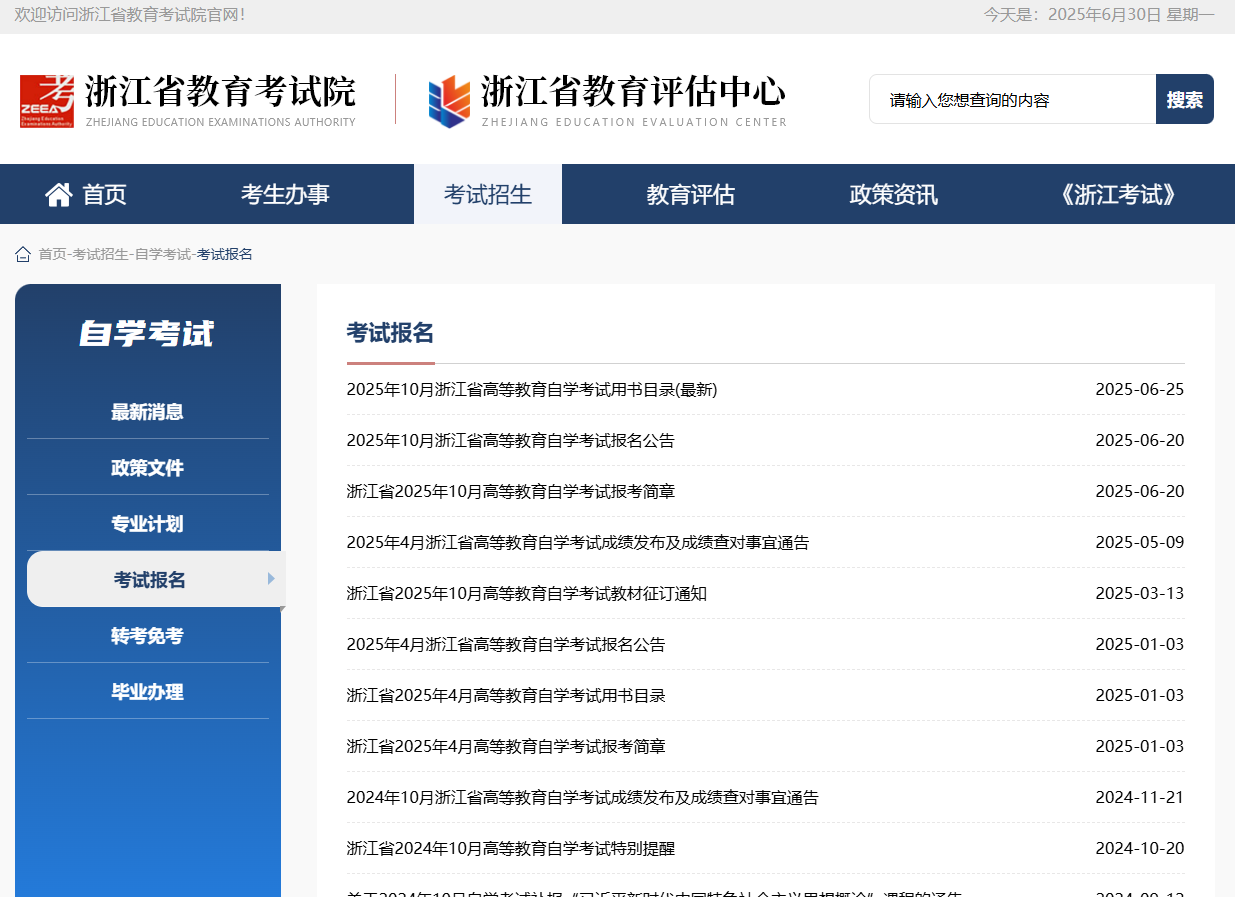Open 《浙江考试》 from the navigation bar
1235x897 pixels.
point(1117,194)
